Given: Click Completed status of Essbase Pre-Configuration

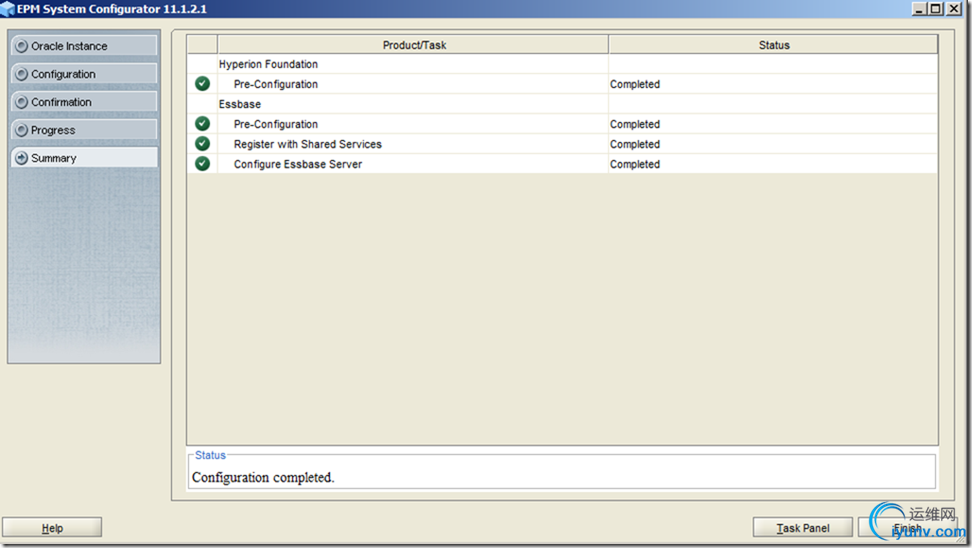Looking at the screenshot, I should [x=635, y=124].
